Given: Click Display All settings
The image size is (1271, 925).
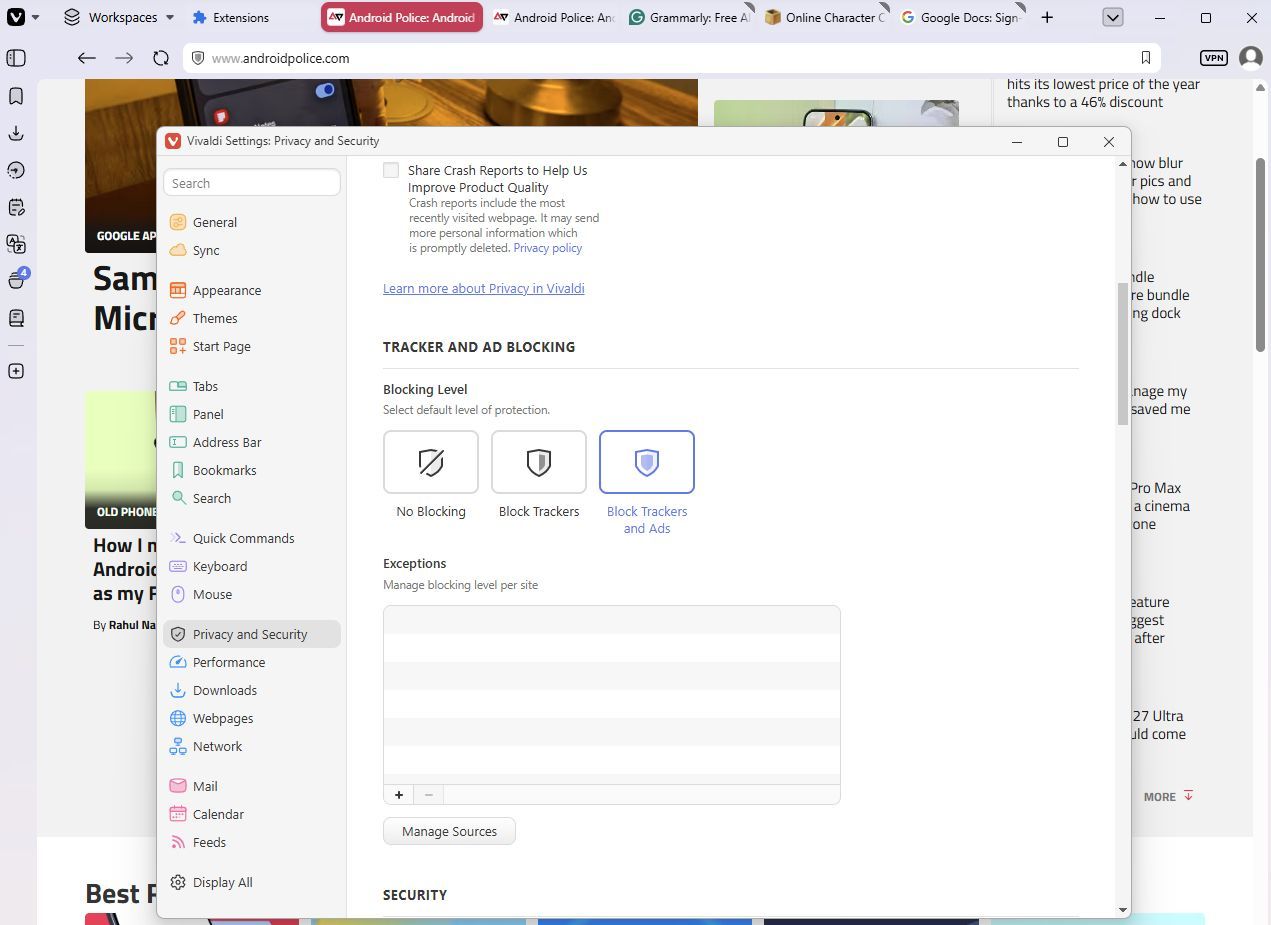Looking at the screenshot, I should (252, 882).
